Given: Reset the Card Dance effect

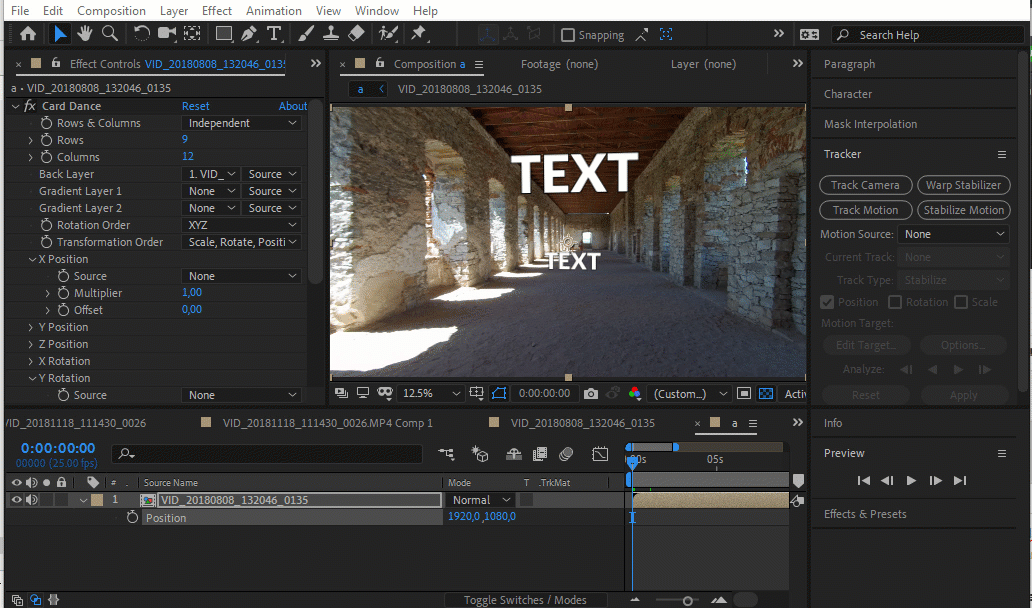Looking at the screenshot, I should [x=196, y=106].
